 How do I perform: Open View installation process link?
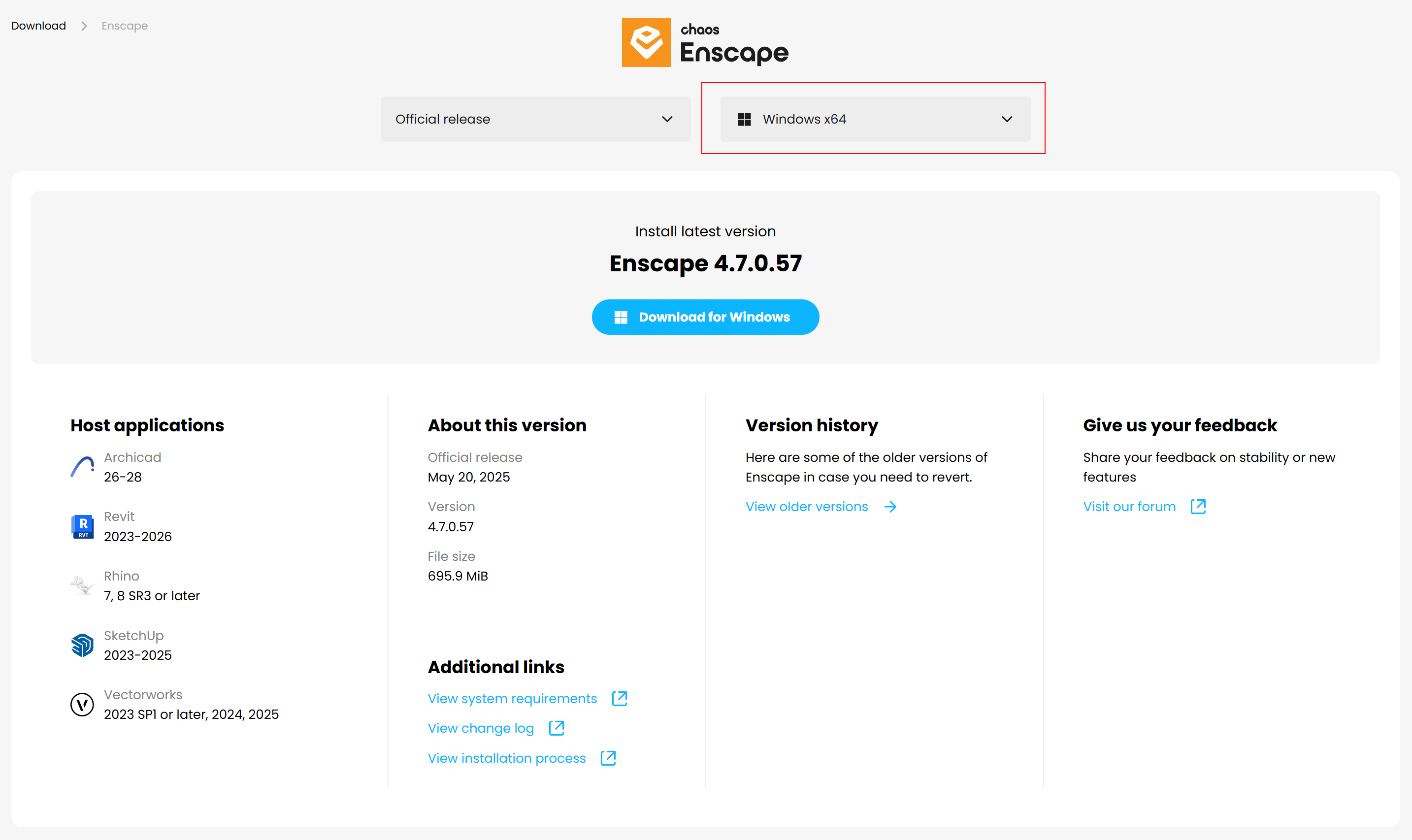tap(507, 758)
